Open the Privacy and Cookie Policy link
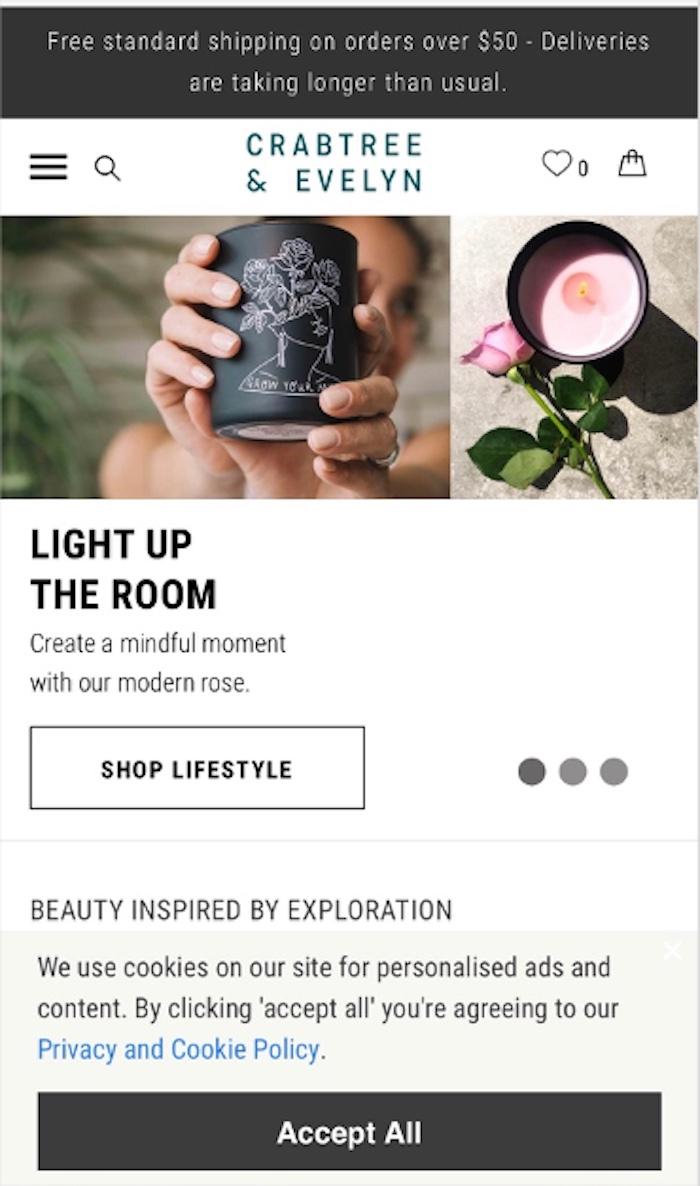The image size is (700, 1186). 179,1049
